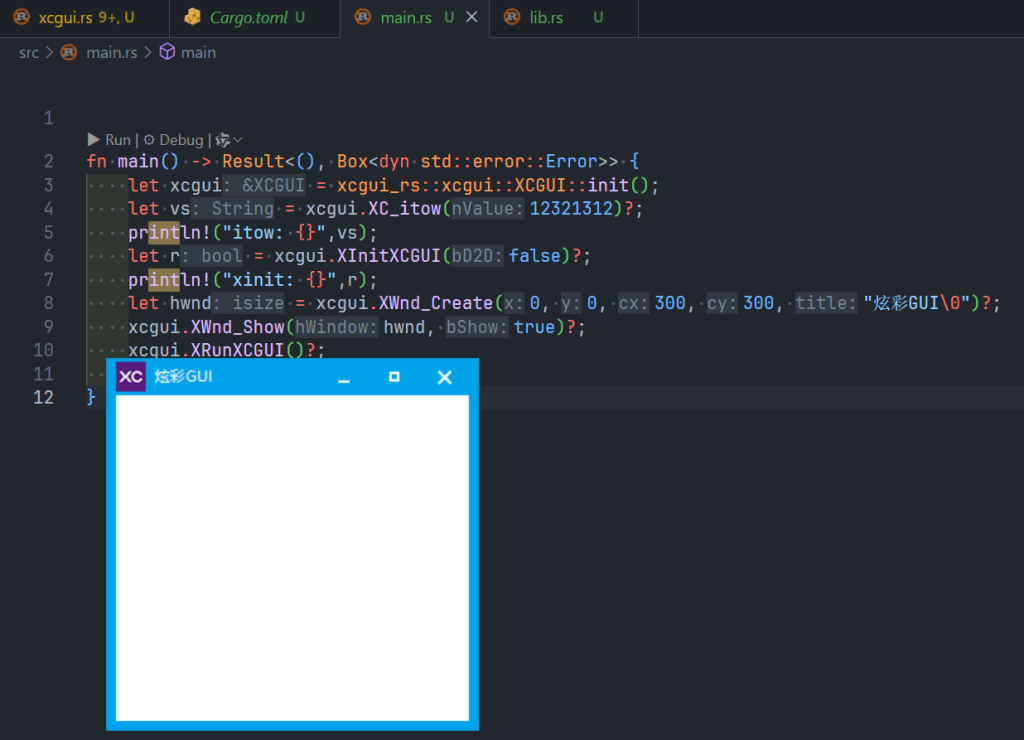Run the main function via codelens
This screenshot has width=1024, height=740.
117,140
